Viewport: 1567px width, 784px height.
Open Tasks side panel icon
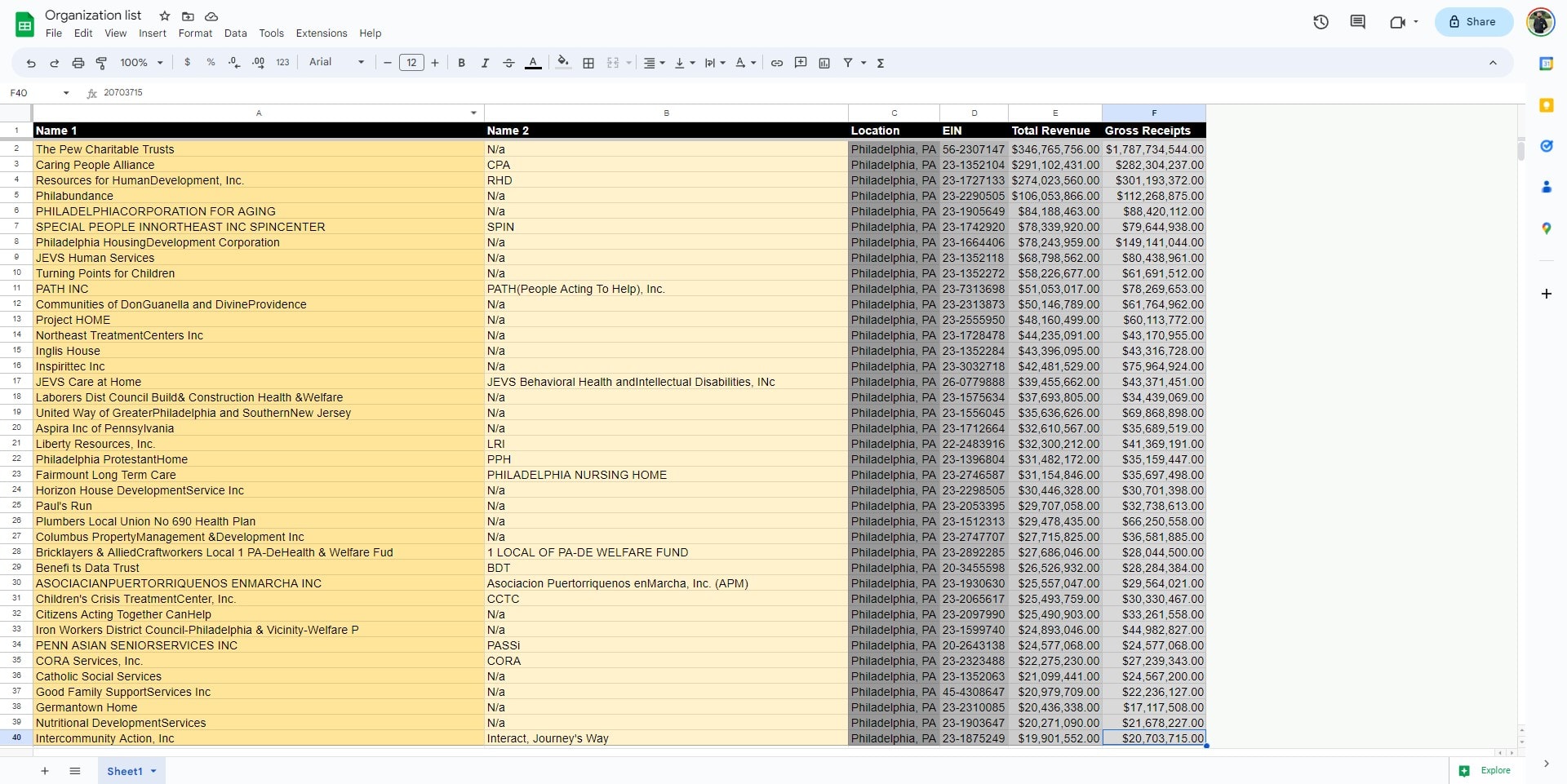point(1546,146)
